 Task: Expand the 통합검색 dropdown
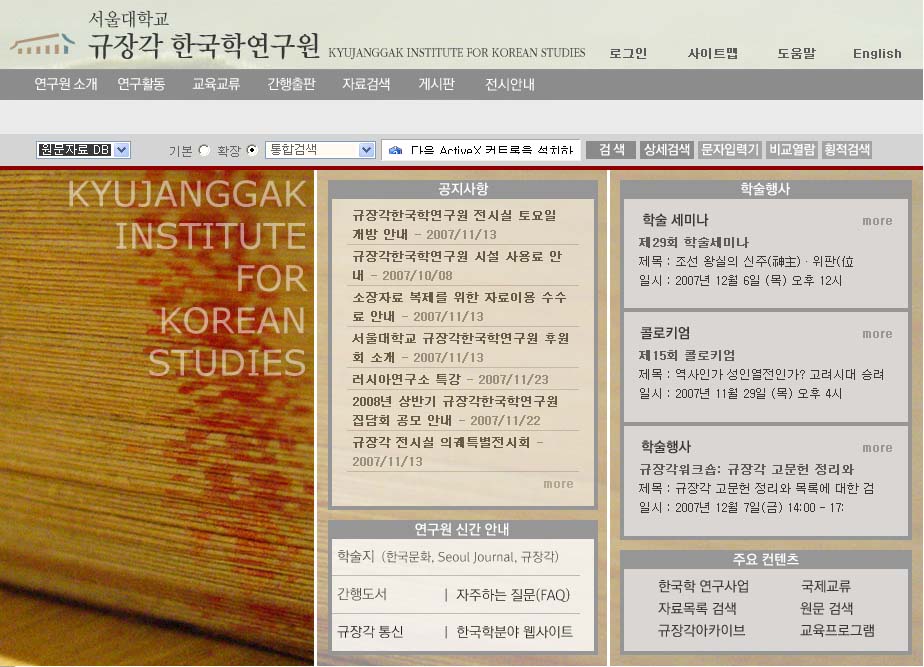point(320,150)
